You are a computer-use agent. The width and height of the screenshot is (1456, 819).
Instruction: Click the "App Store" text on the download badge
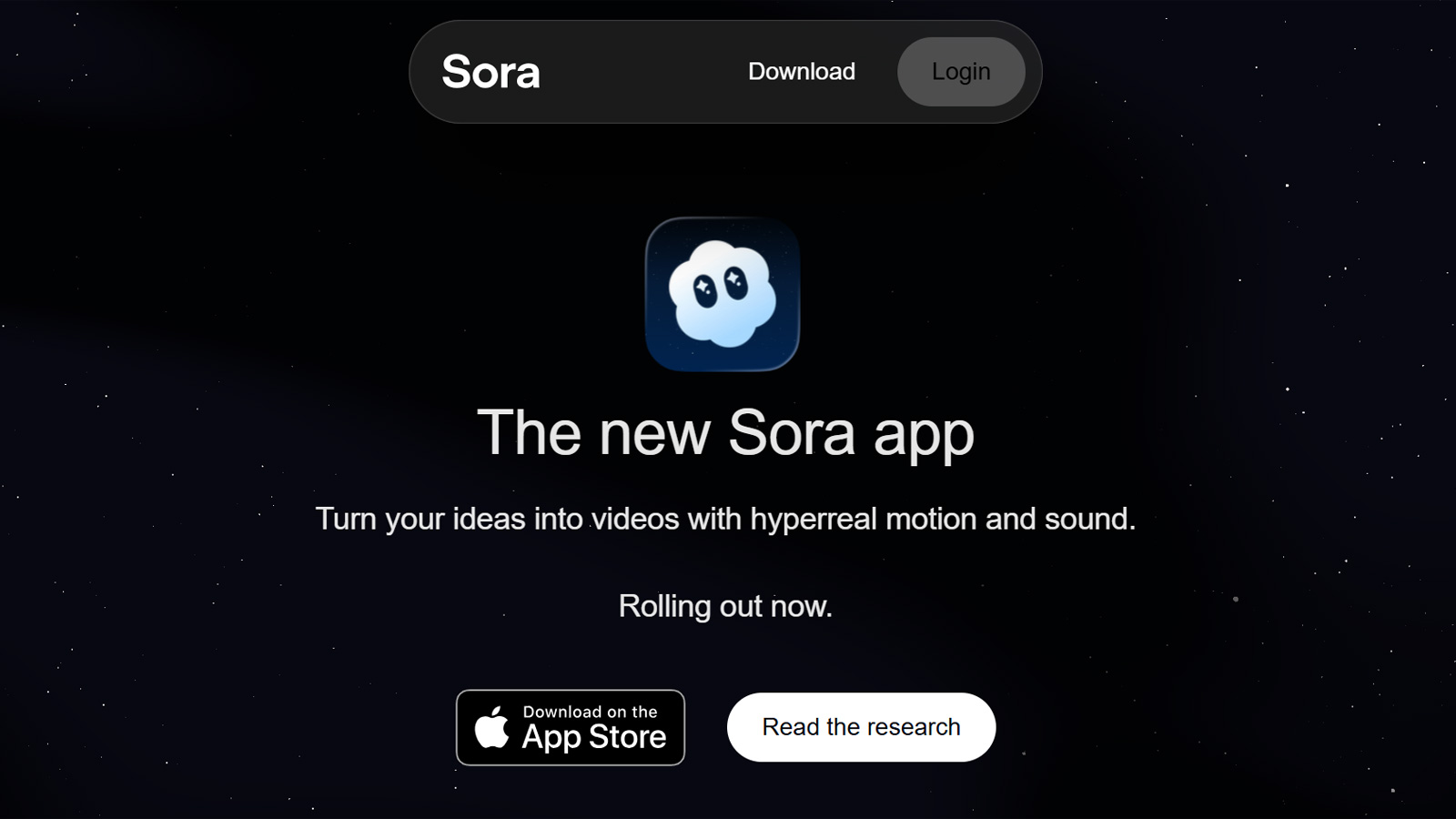click(x=594, y=737)
